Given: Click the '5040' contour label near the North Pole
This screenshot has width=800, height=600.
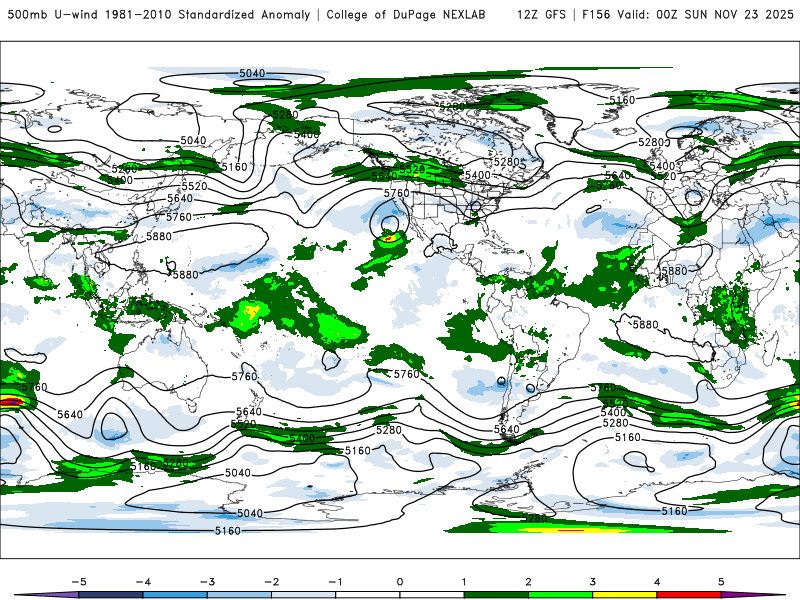Looking at the screenshot, I should 252,73.
